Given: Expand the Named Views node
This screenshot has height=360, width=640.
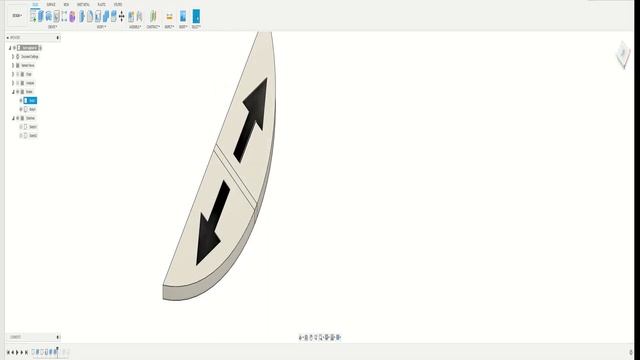Looking at the screenshot, I should [13, 65].
